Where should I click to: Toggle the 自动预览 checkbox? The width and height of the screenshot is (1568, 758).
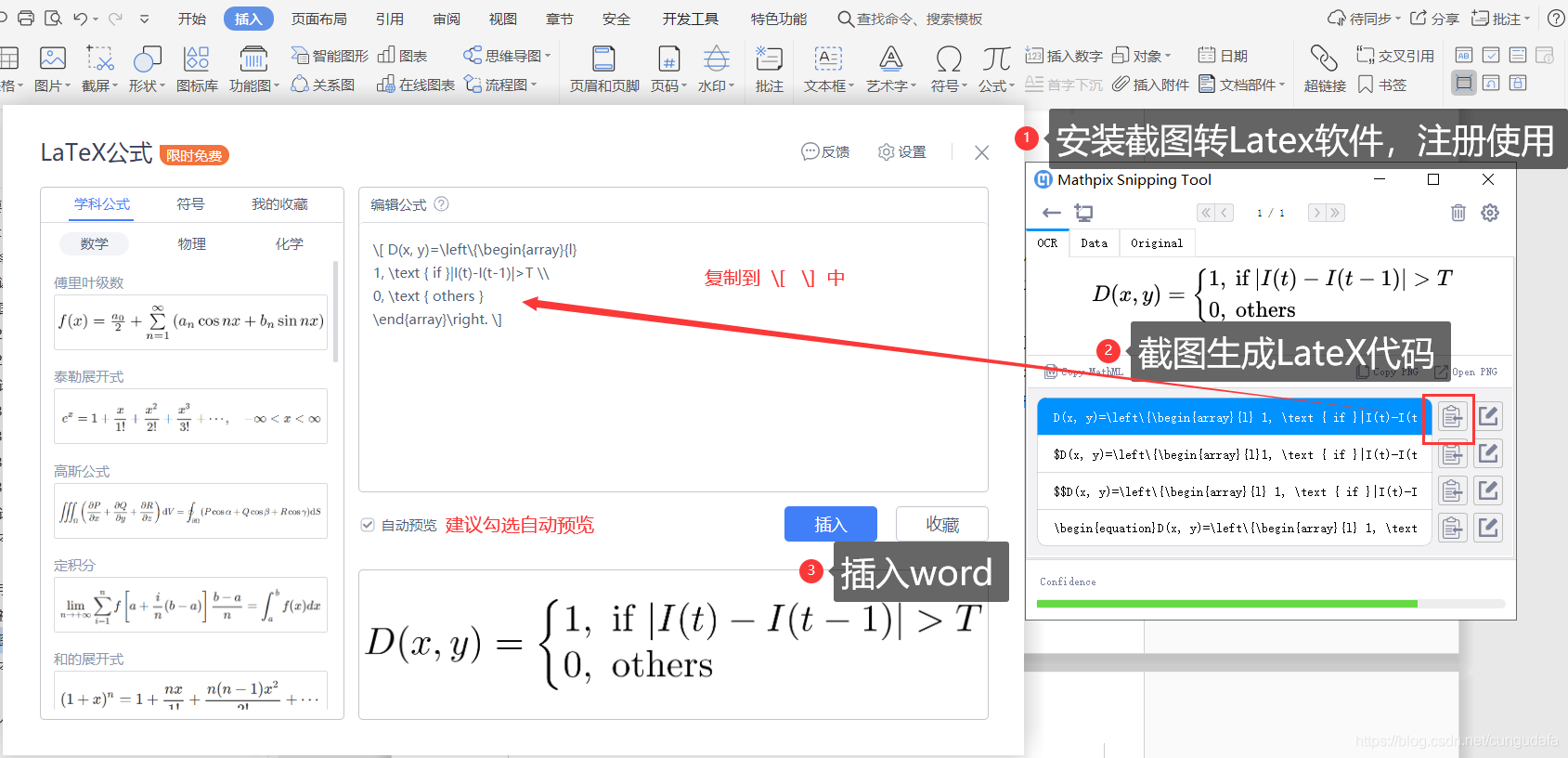(368, 525)
